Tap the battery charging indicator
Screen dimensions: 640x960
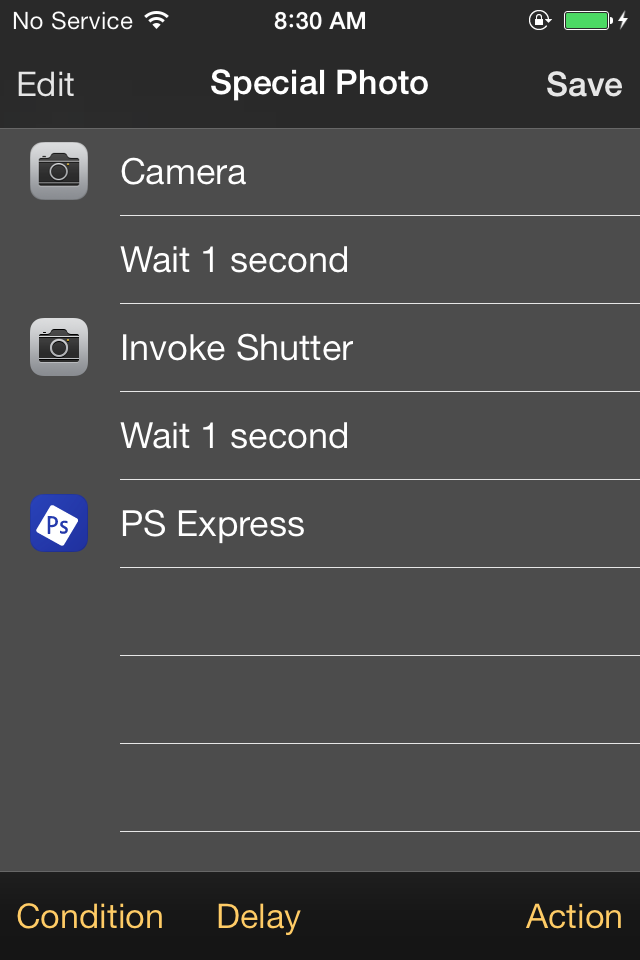coord(590,19)
